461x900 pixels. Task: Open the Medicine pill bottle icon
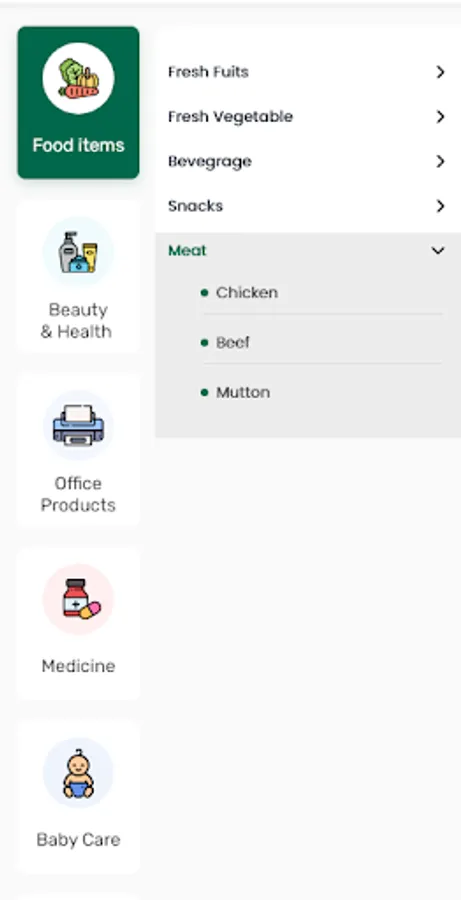click(78, 599)
